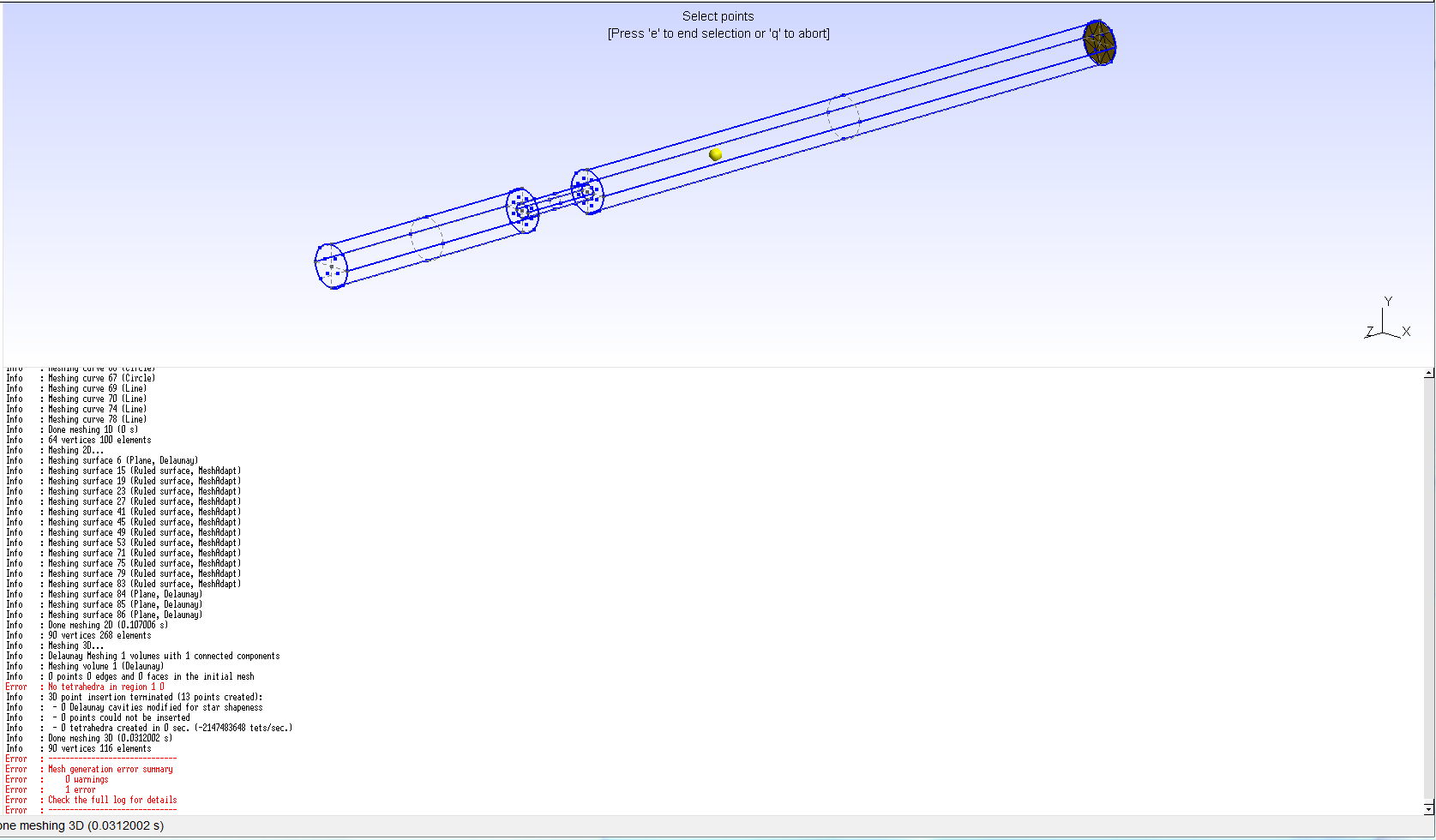Click the circular flange at the long cylinder start
The height and width of the screenshot is (840, 1436).
(x=587, y=191)
